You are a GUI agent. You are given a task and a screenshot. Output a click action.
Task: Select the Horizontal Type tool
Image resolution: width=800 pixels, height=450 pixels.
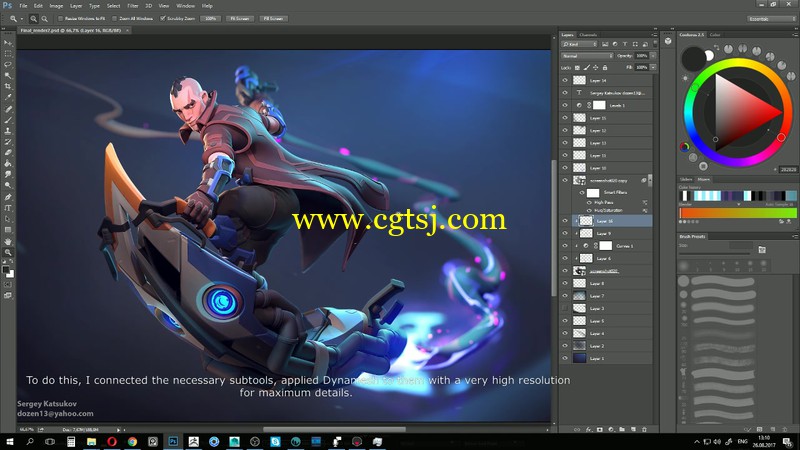pos(8,208)
